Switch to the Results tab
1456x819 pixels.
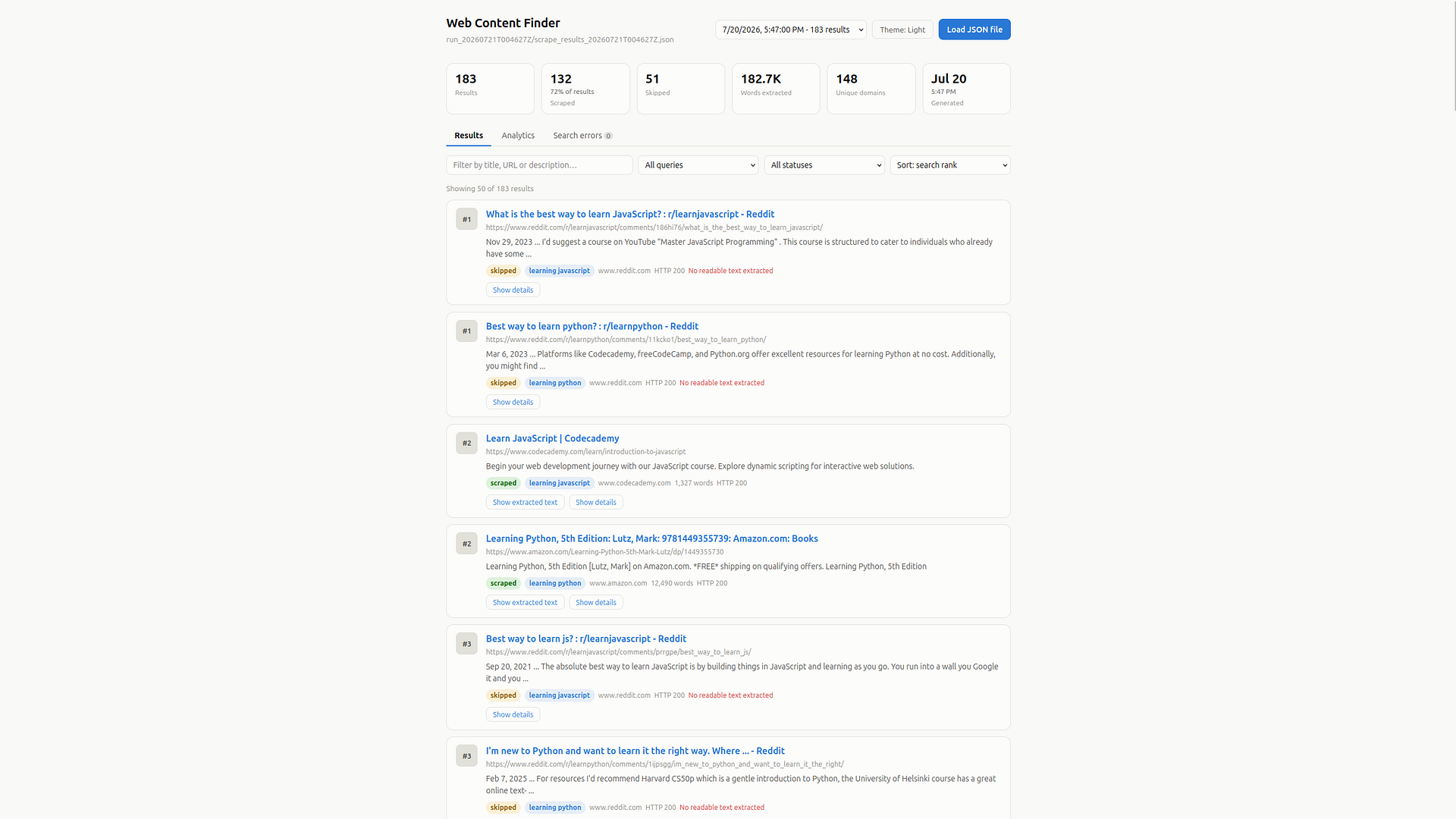click(469, 136)
